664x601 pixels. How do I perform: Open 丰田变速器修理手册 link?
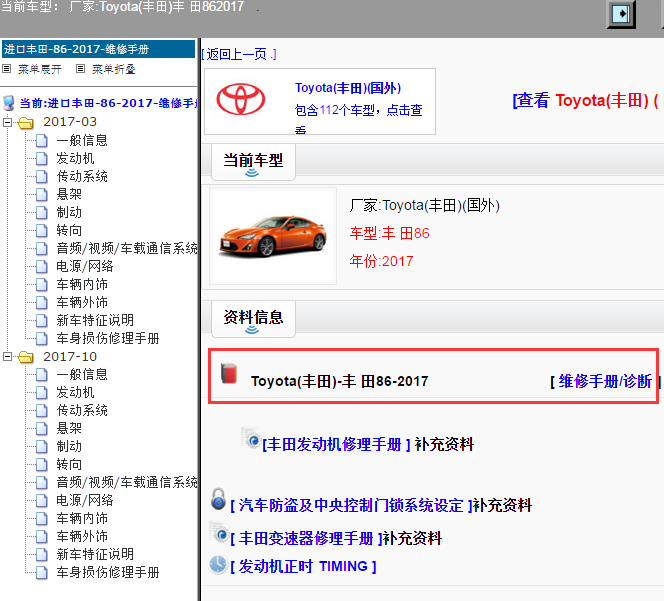pos(306,538)
